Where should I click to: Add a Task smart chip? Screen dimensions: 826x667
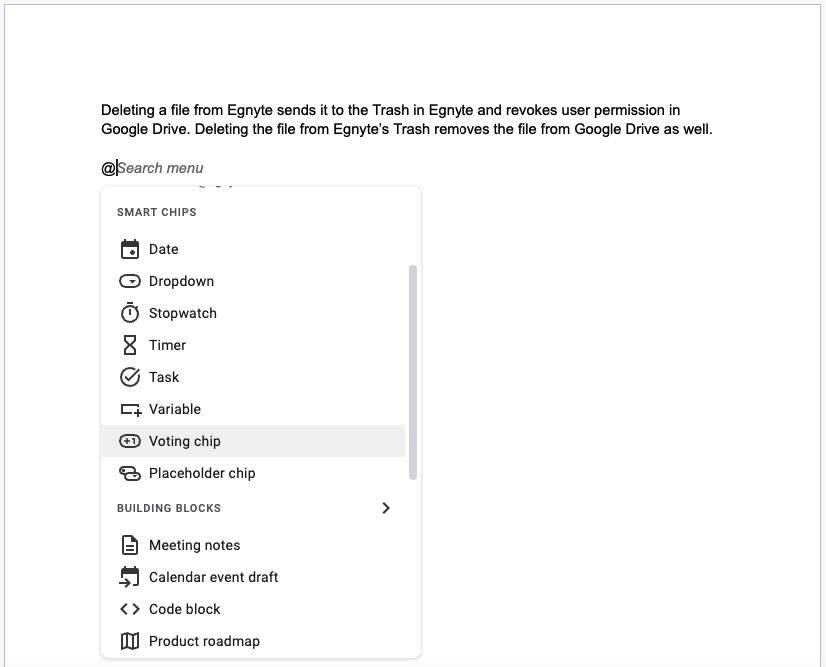pos(253,377)
